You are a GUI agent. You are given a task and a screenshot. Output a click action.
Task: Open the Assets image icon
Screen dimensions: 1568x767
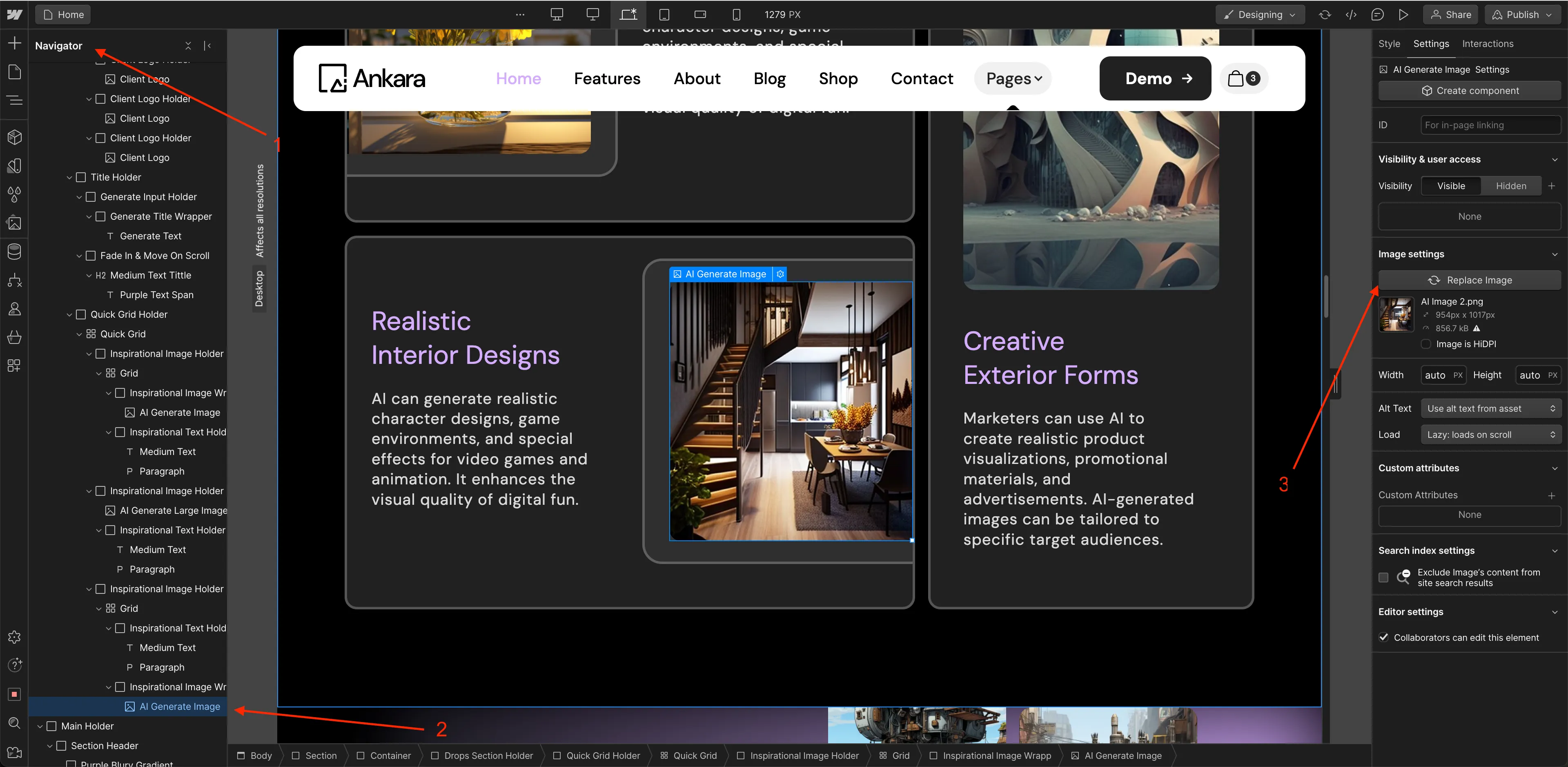tap(15, 223)
